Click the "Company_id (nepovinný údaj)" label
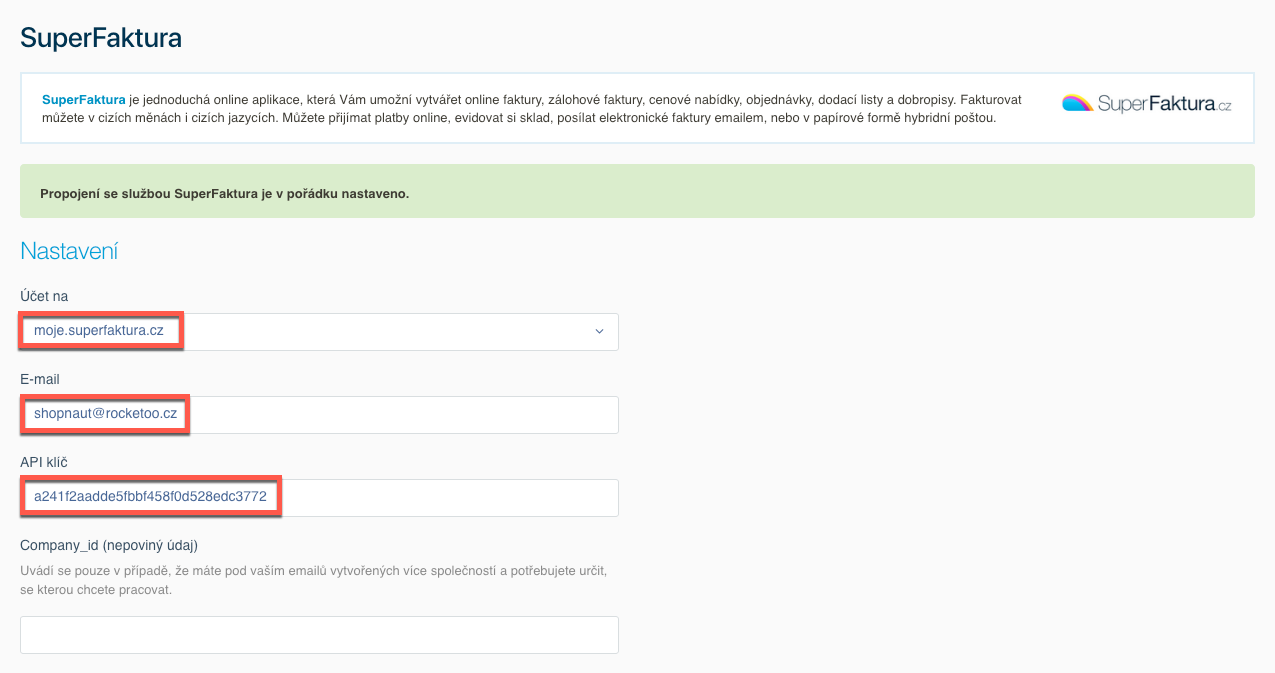Screen dimensions: 1275x673 coord(110,545)
